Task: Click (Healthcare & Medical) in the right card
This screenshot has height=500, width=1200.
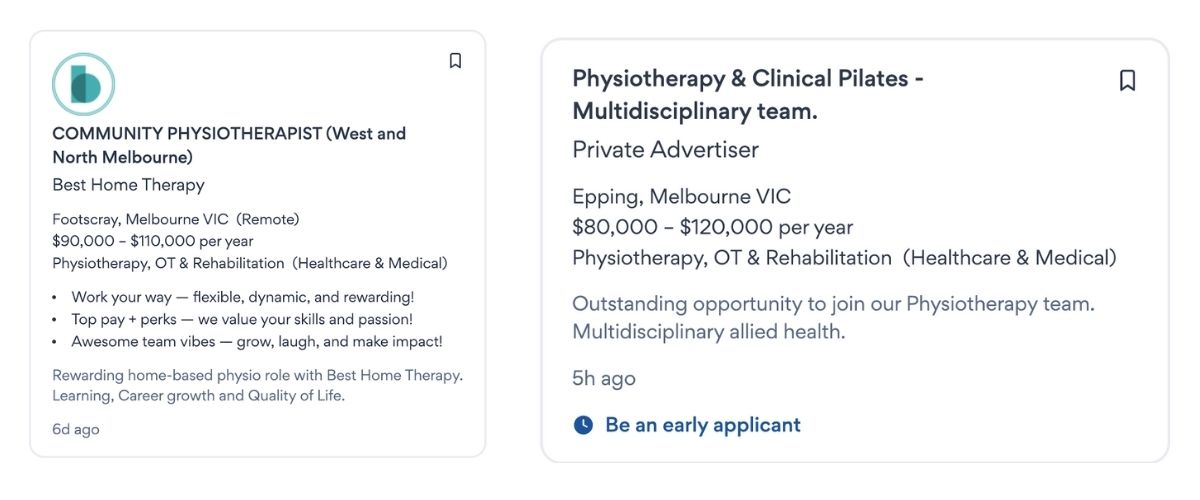Action: [x=1010, y=258]
